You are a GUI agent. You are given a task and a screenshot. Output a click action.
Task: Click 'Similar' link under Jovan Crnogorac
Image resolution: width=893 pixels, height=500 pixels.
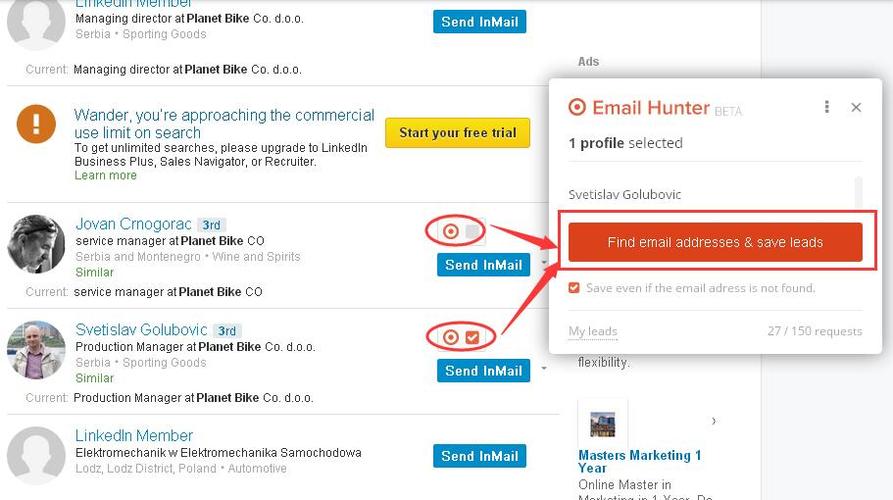coord(94,272)
